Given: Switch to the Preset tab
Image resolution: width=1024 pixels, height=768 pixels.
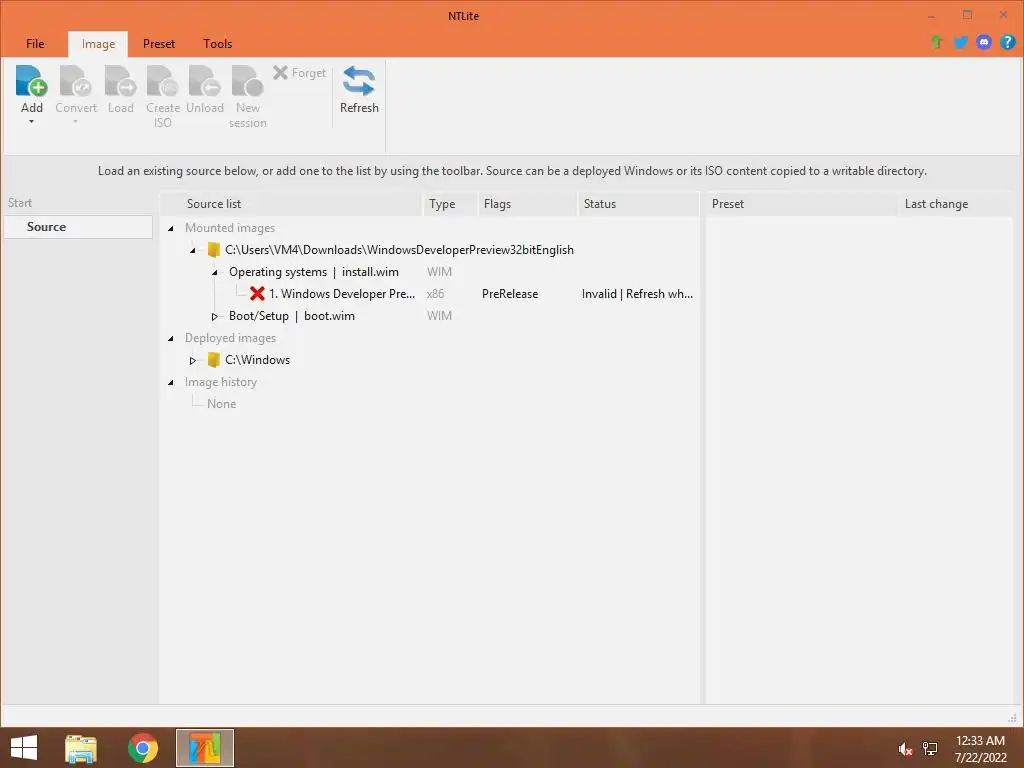Looking at the screenshot, I should tap(159, 44).
